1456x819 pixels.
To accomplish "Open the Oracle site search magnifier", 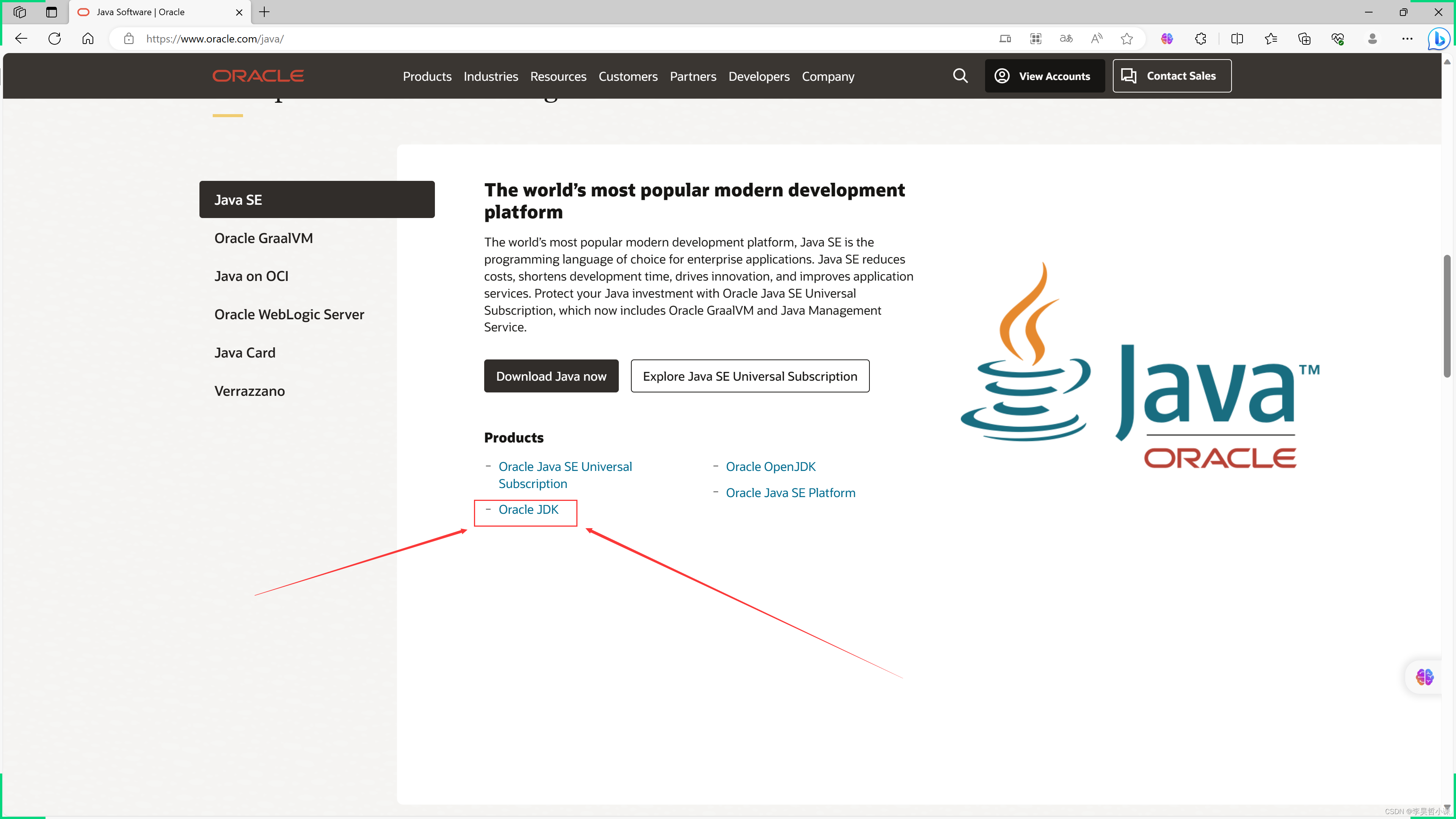I will (x=960, y=76).
